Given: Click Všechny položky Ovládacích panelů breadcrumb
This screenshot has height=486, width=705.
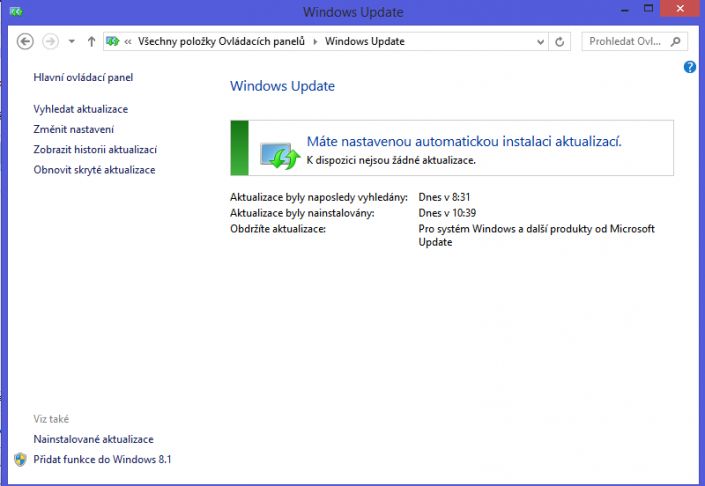Looking at the screenshot, I should (221, 41).
